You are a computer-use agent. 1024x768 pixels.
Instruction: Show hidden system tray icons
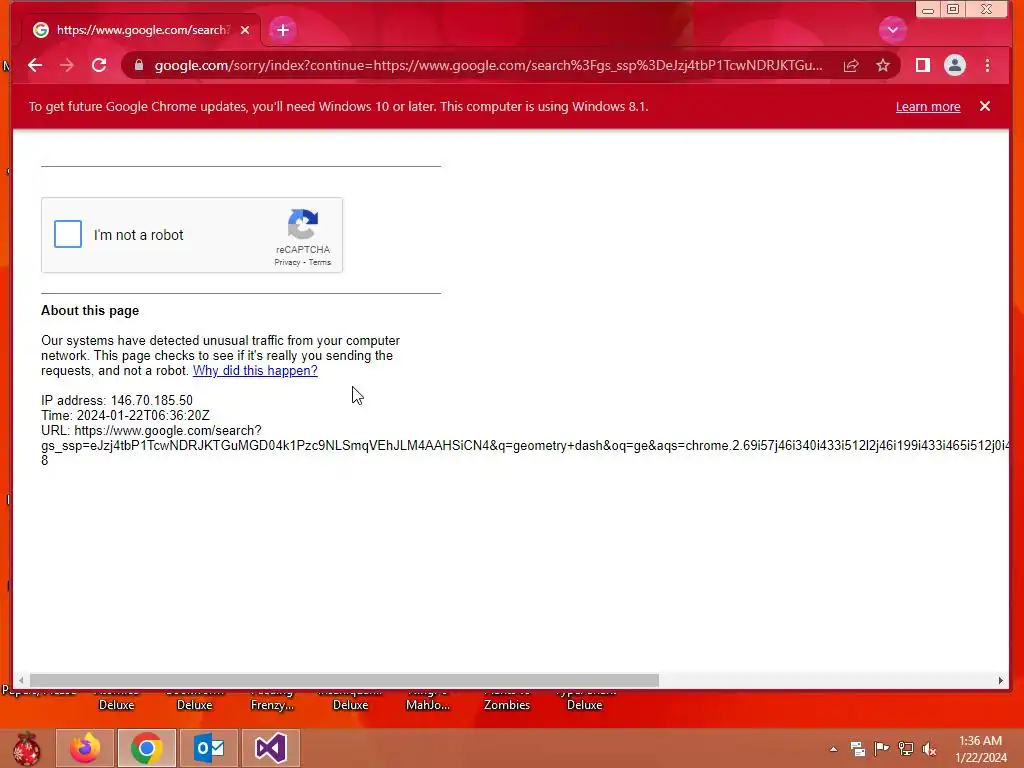coord(833,749)
